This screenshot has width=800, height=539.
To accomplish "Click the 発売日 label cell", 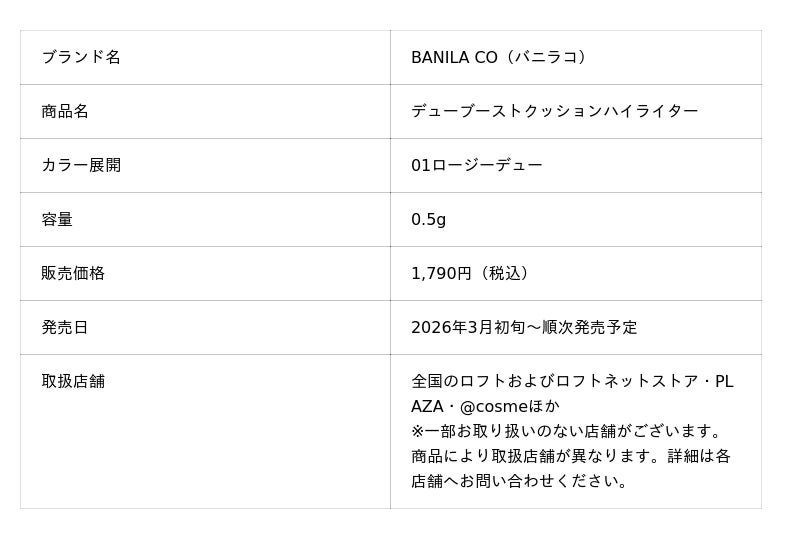I will 65,327.
